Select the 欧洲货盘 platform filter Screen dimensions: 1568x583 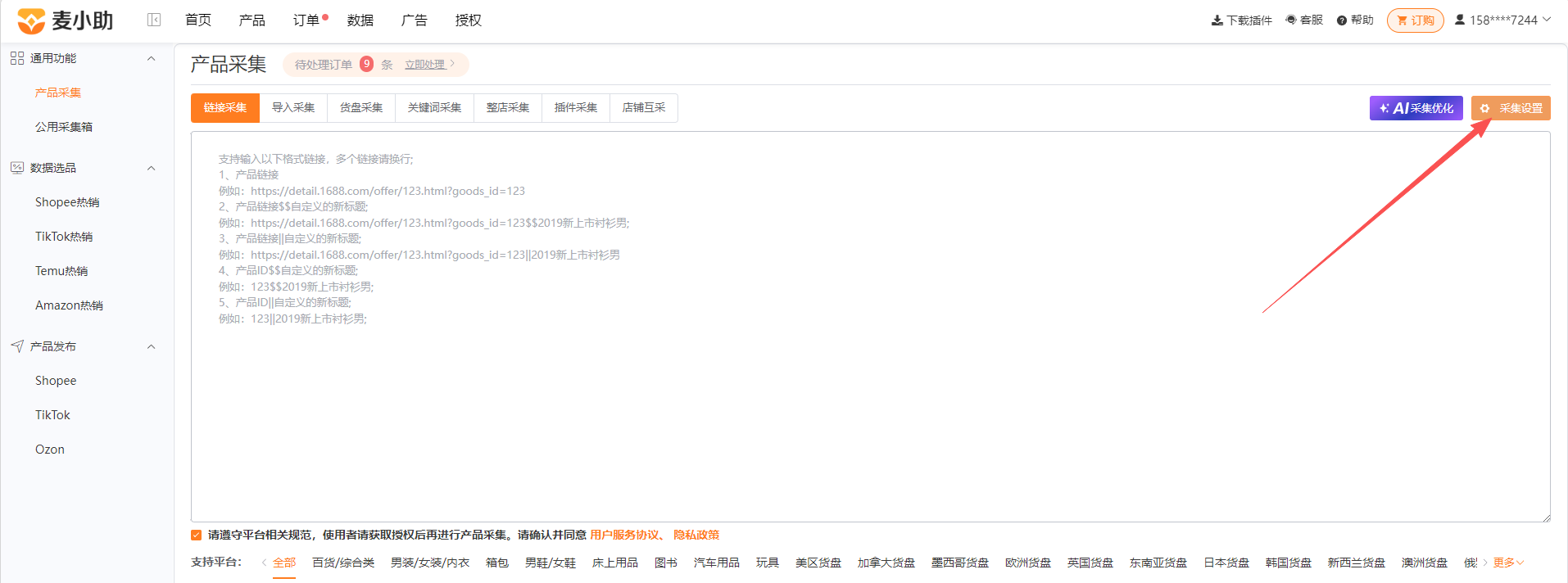tap(1028, 563)
